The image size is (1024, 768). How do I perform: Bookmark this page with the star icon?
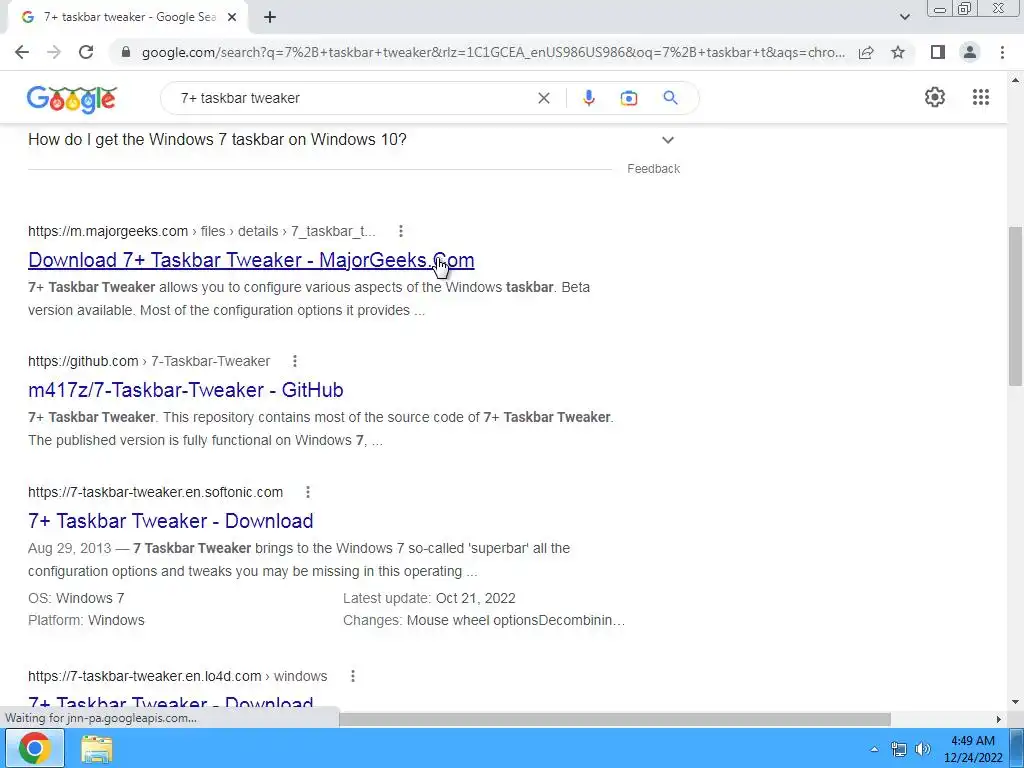898,52
